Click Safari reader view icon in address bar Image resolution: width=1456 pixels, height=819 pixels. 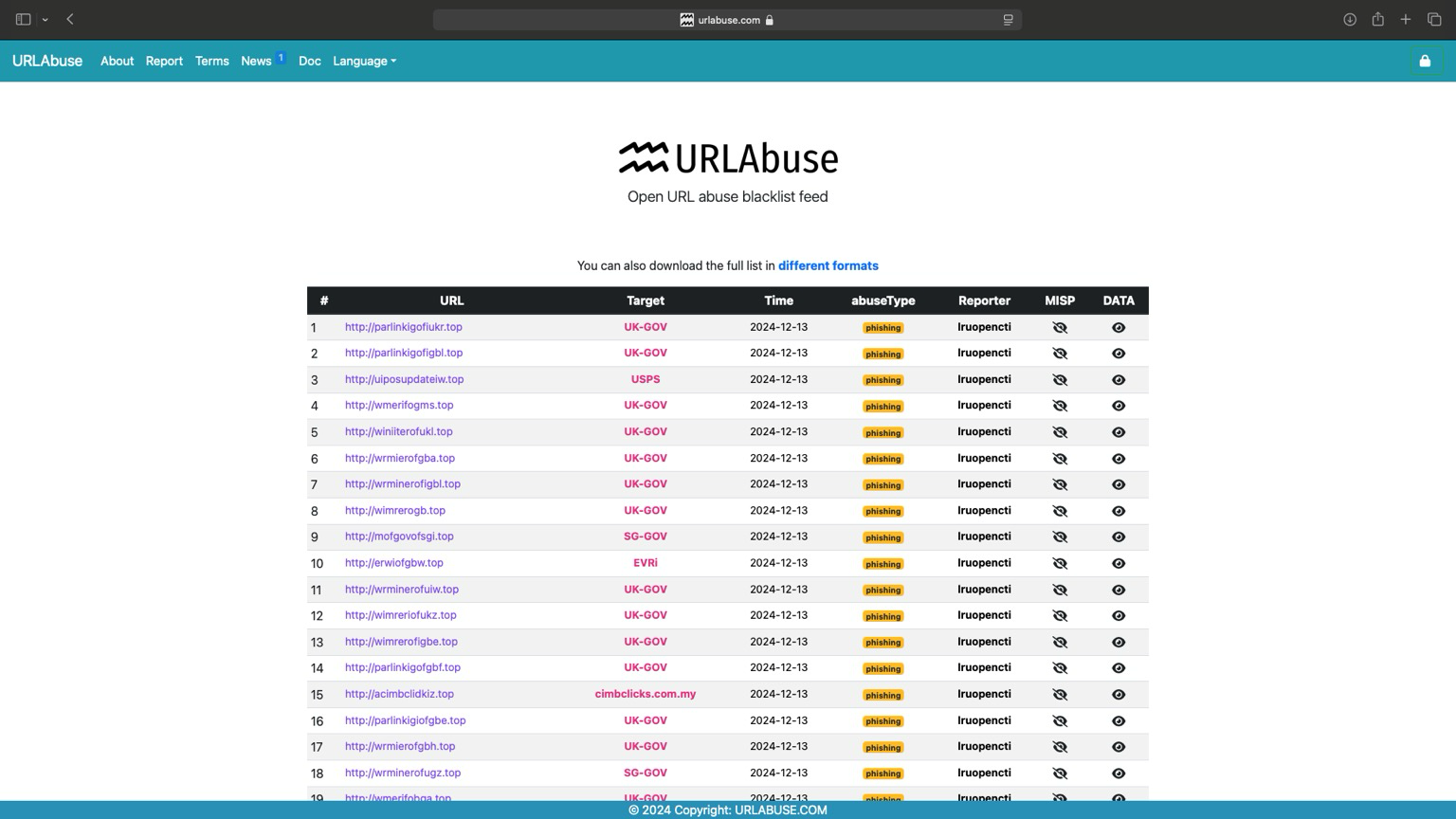1008,20
